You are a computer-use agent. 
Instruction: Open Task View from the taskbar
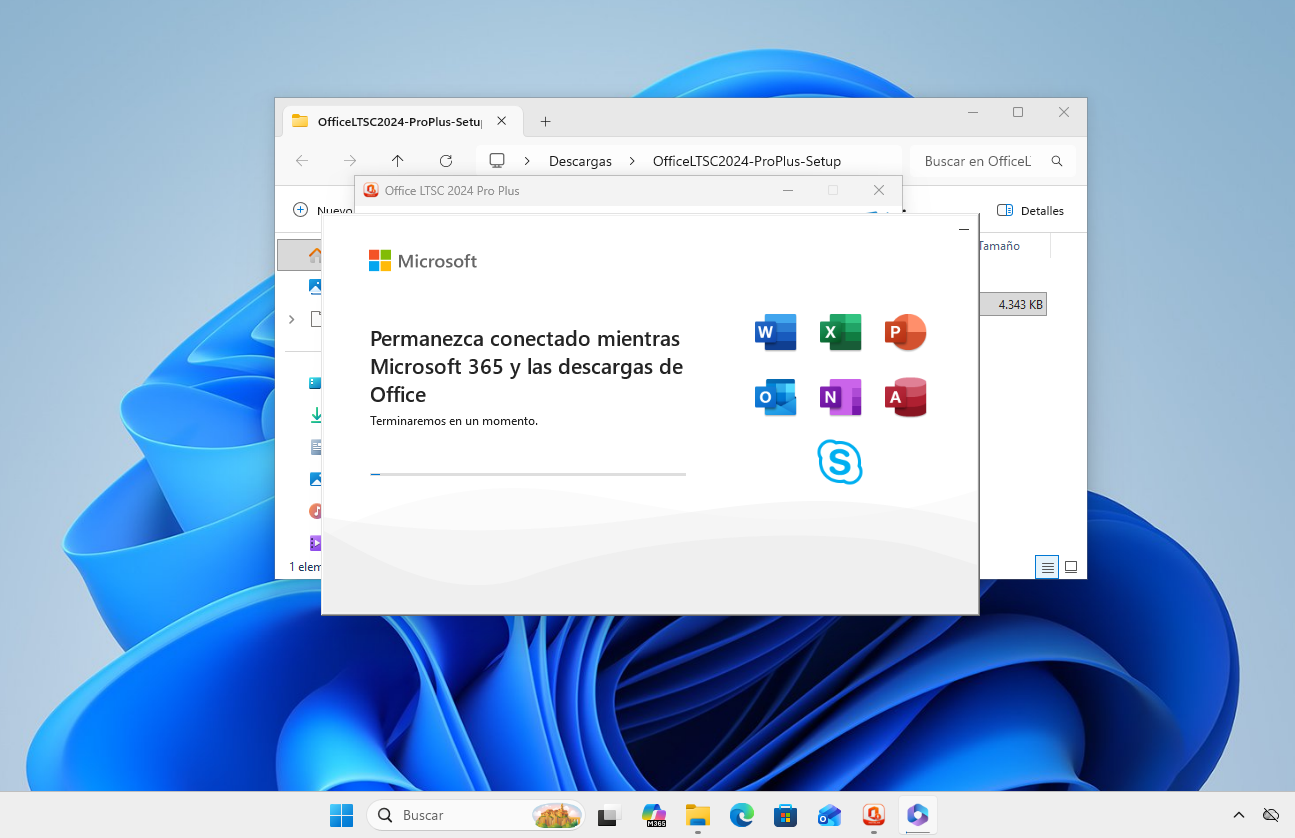[609, 815]
